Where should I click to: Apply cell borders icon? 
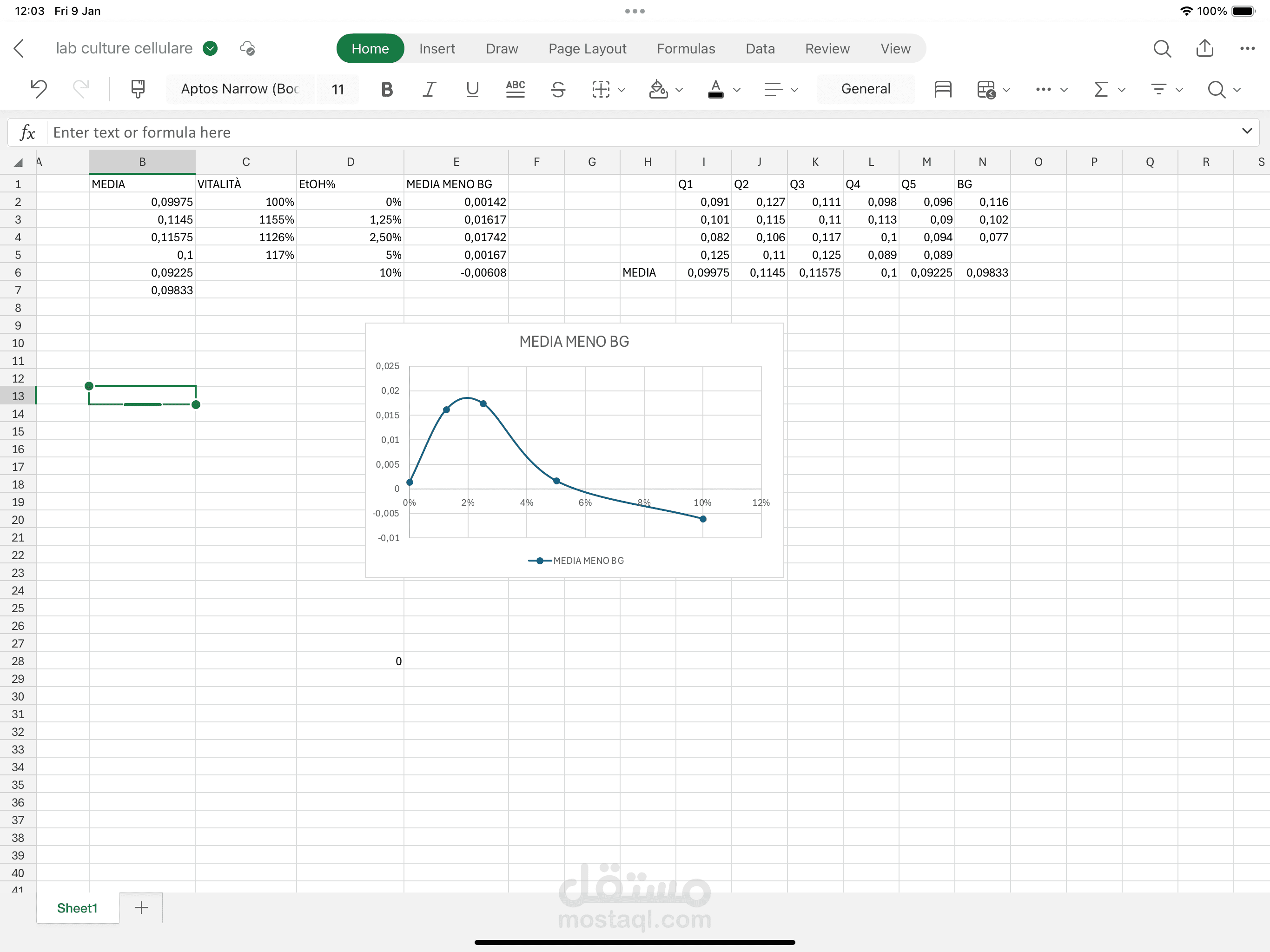601,89
